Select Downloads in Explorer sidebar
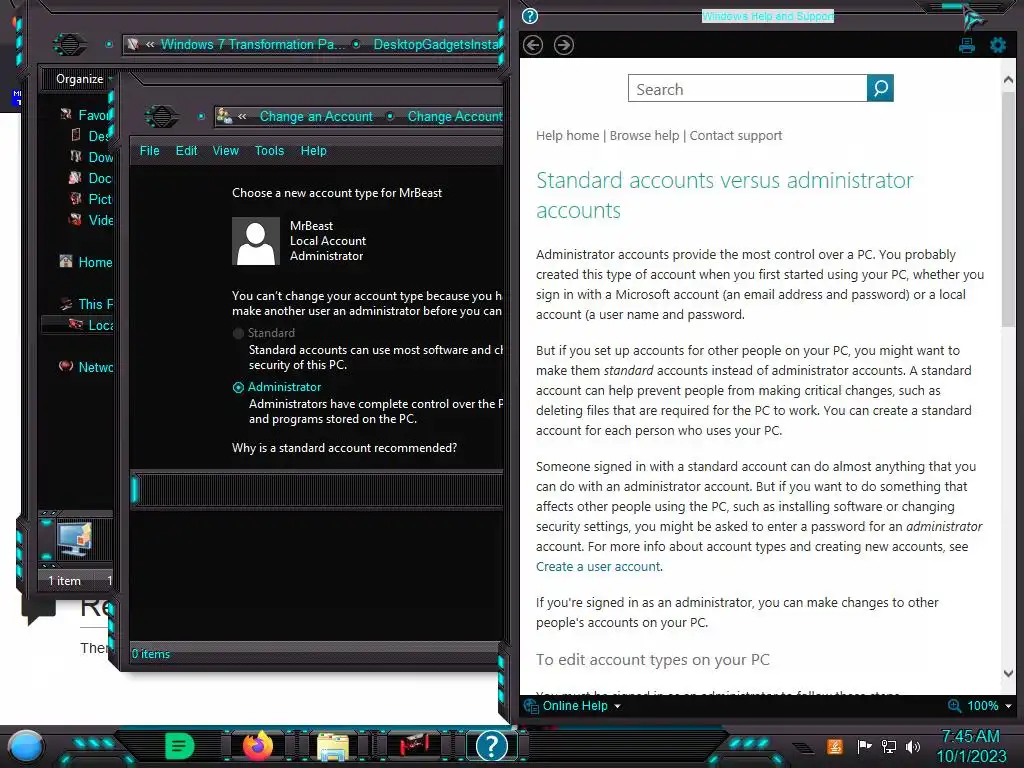Viewport: 1024px width, 768px height. (x=91, y=157)
